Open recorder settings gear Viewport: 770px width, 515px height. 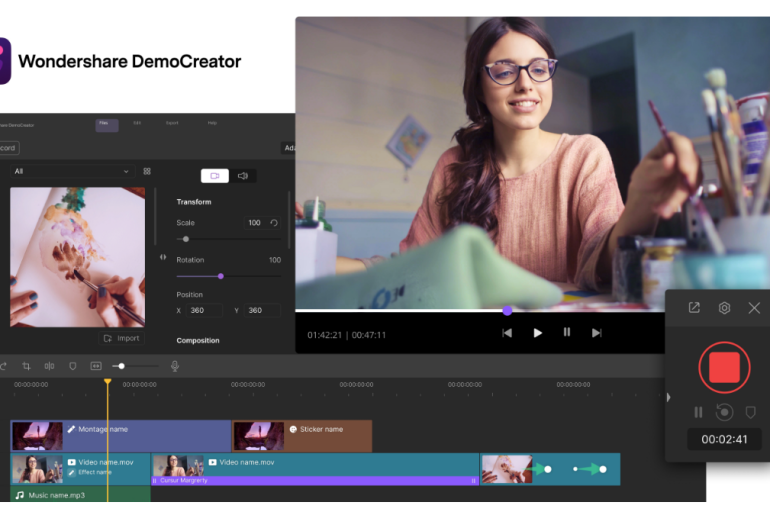tap(724, 308)
